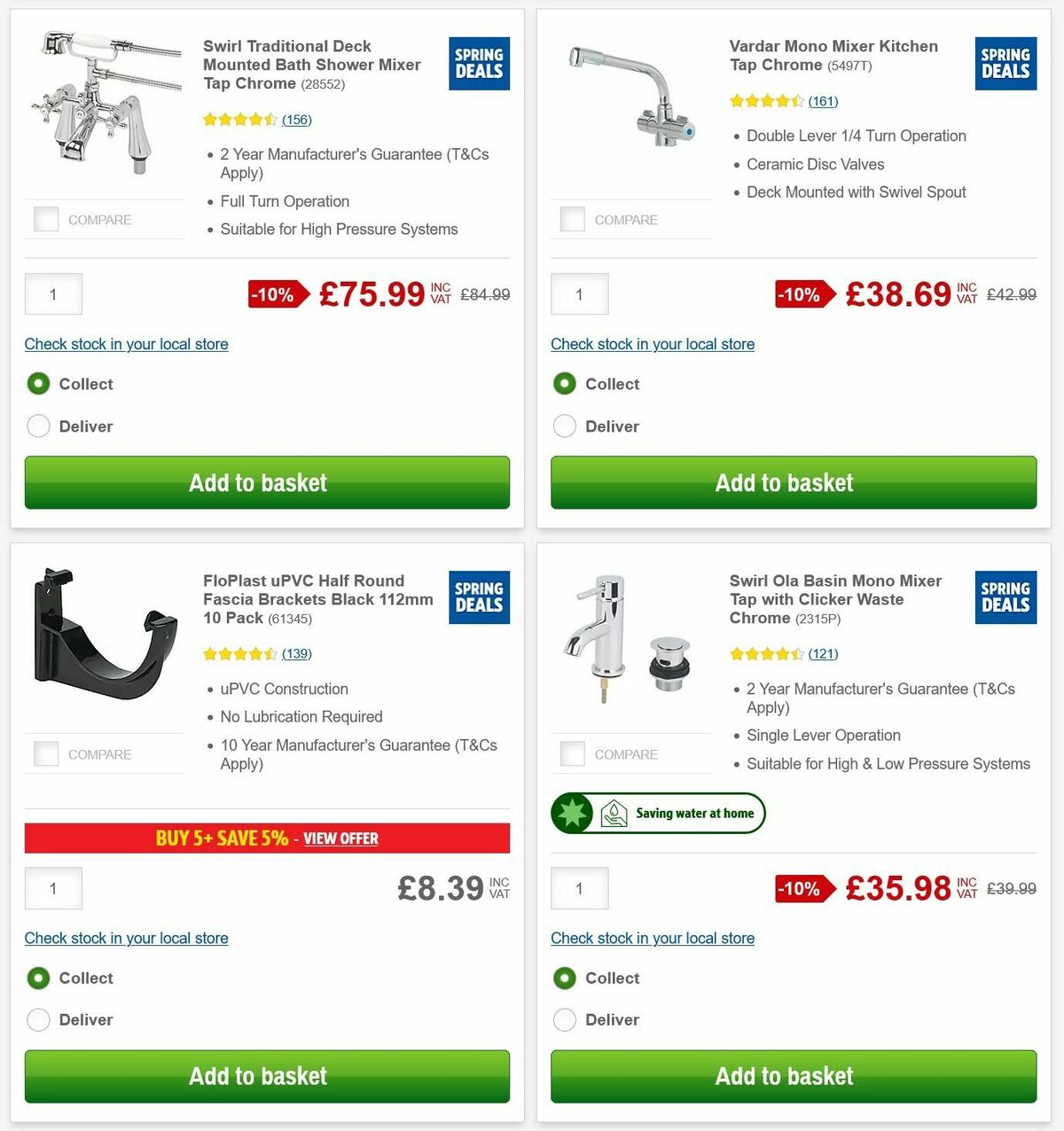Click the Spring Deals badge on Swirl Traditional tap
The width and height of the screenshot is (1064, 1131).
click(x=478, y=63)
